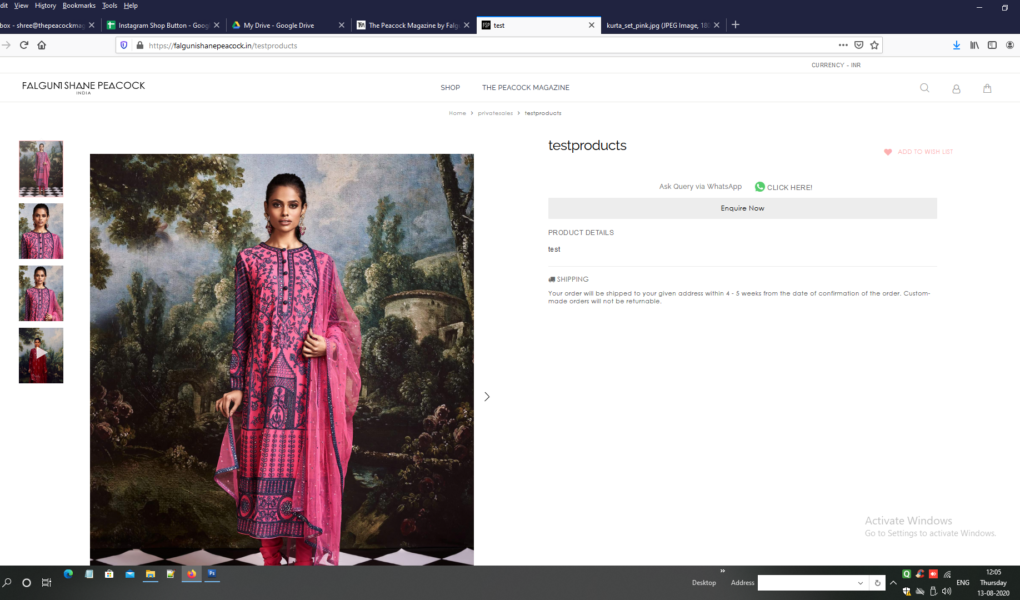
Task: Bookmark this page with the star icon
Action: point(874,45)
